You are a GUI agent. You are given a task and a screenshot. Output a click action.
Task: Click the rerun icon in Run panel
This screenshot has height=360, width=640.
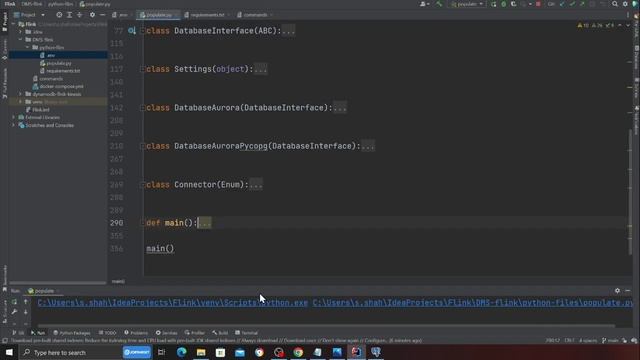point(15,302)
